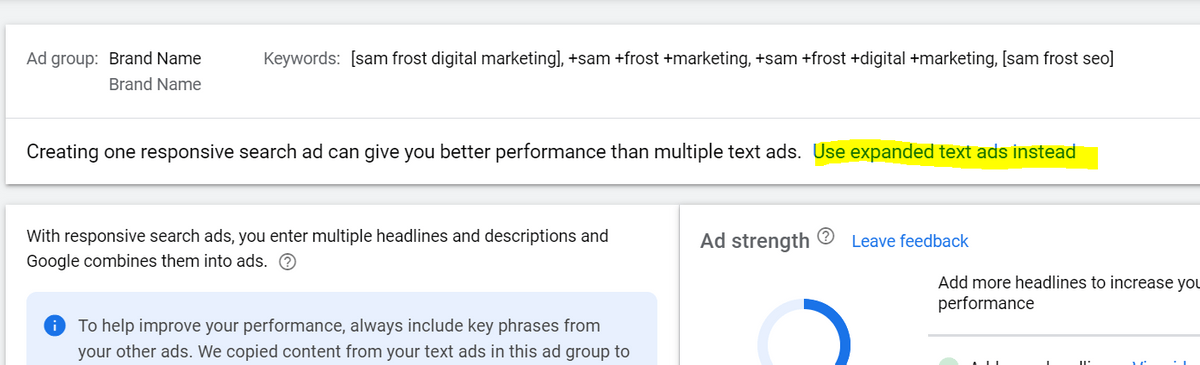
Task: Click keyword '+sam +frost +marketing'
Action: (658, 58)
